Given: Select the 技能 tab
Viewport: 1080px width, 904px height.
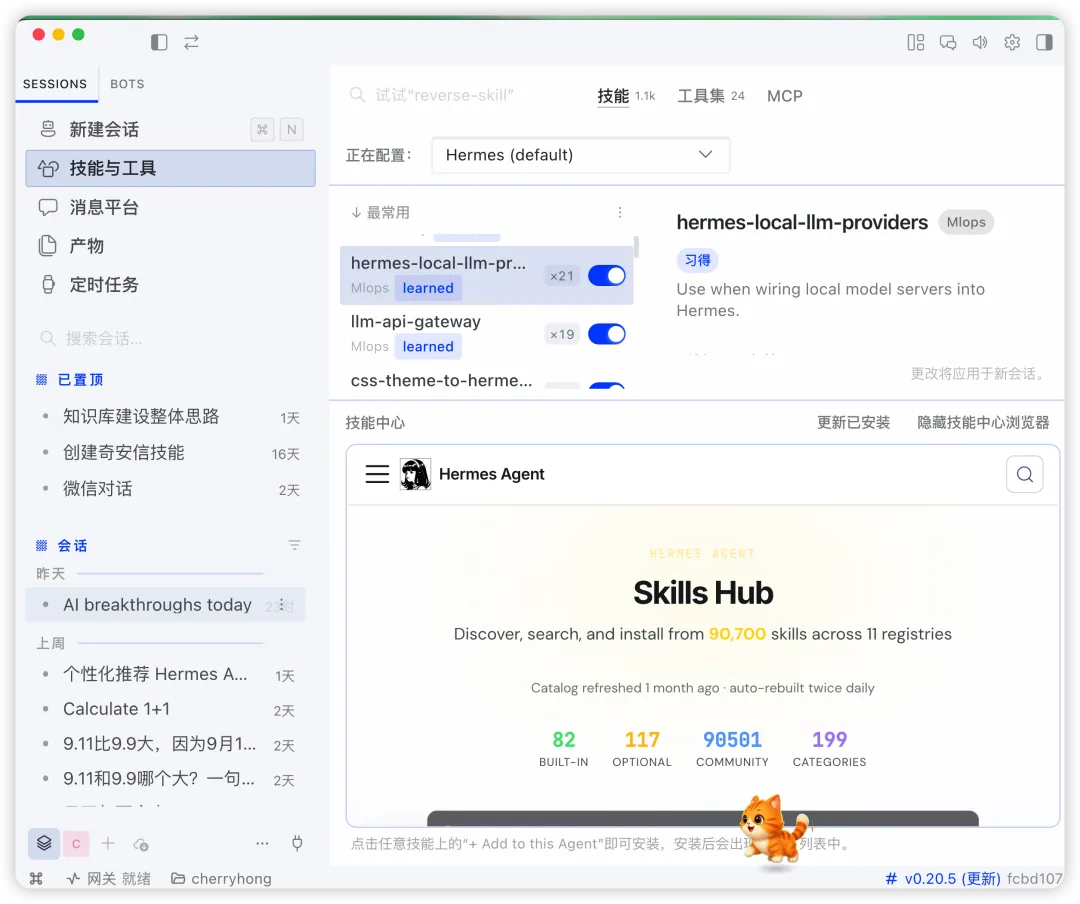Looking at the screenshot, I should pos(625,96).
